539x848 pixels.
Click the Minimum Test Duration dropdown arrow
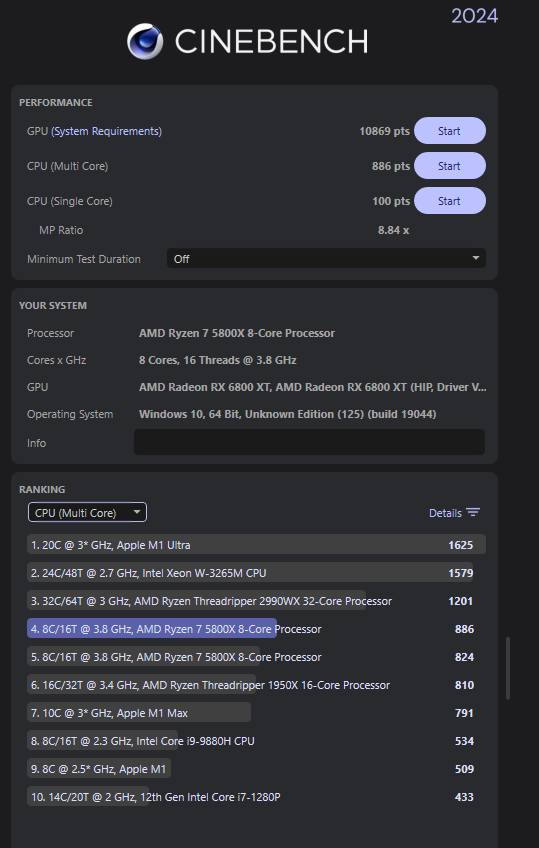[x=476, y=259]
